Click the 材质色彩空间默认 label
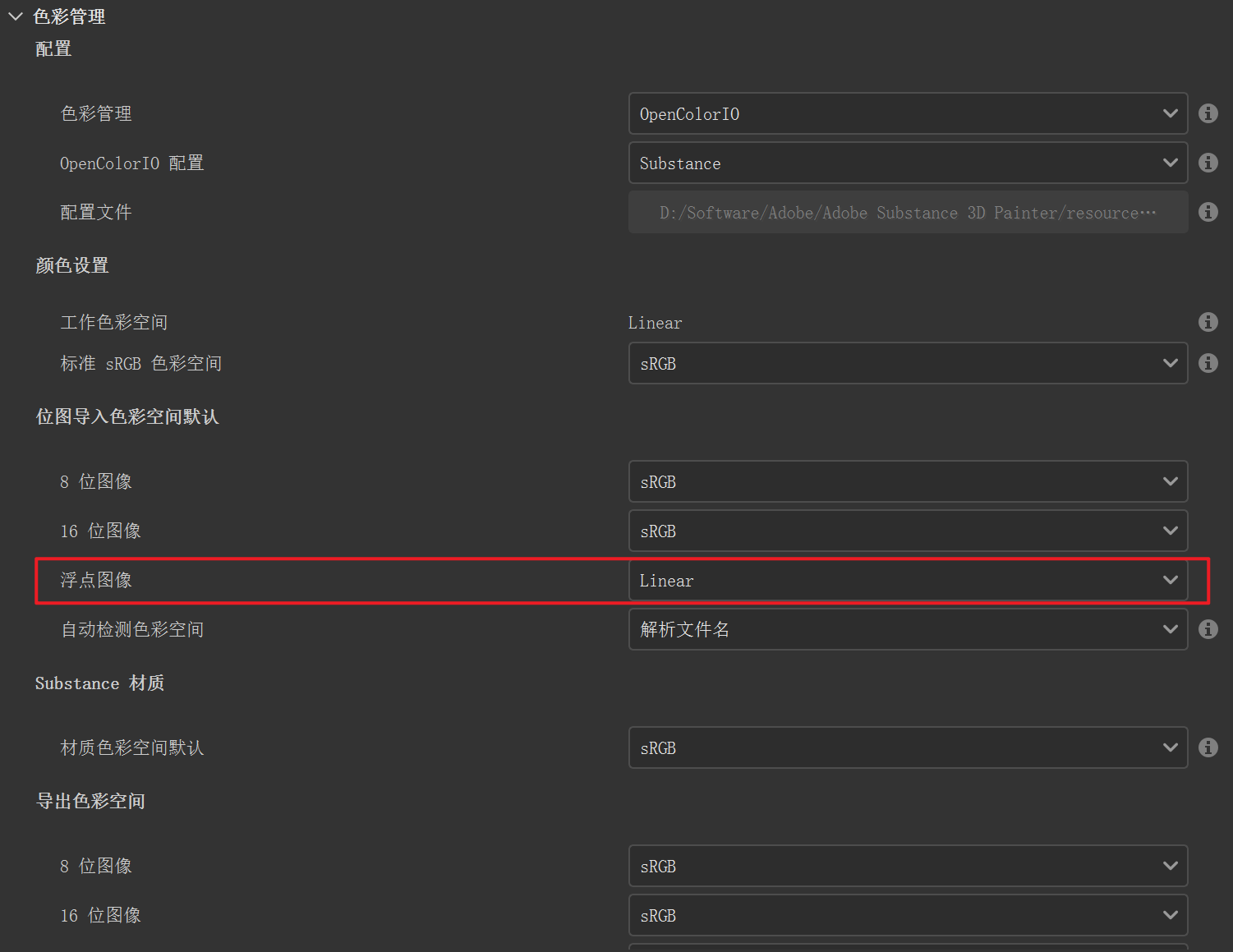1233x952 pixels. pos(132,747)
